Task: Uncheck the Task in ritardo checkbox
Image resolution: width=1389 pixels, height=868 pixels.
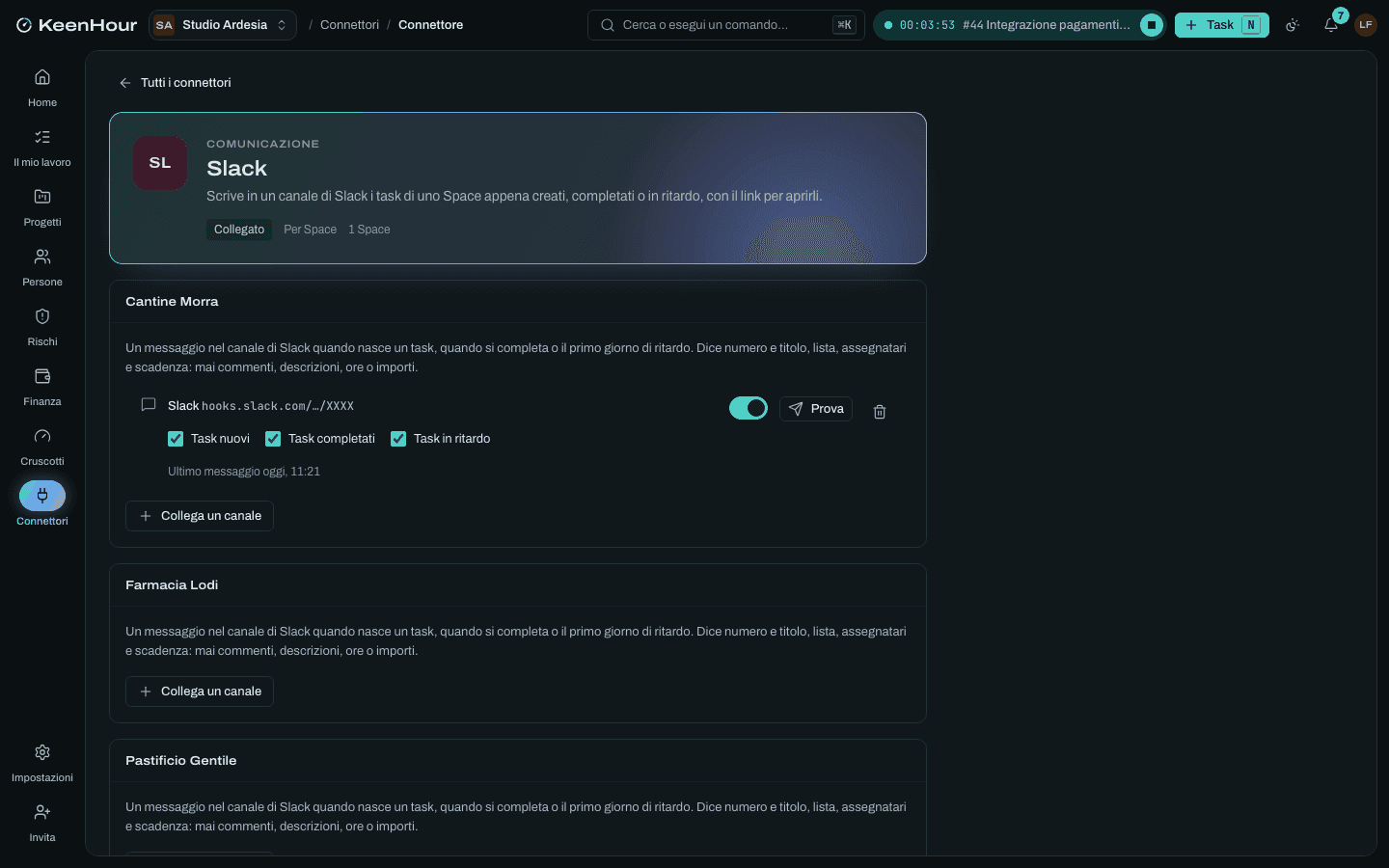Action: coord(398,439)
